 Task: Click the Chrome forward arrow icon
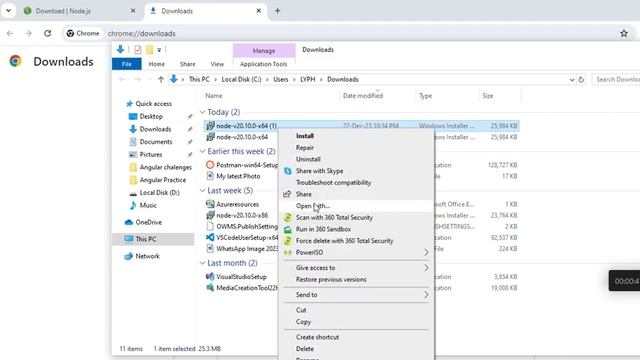click(x=28, y=33)
